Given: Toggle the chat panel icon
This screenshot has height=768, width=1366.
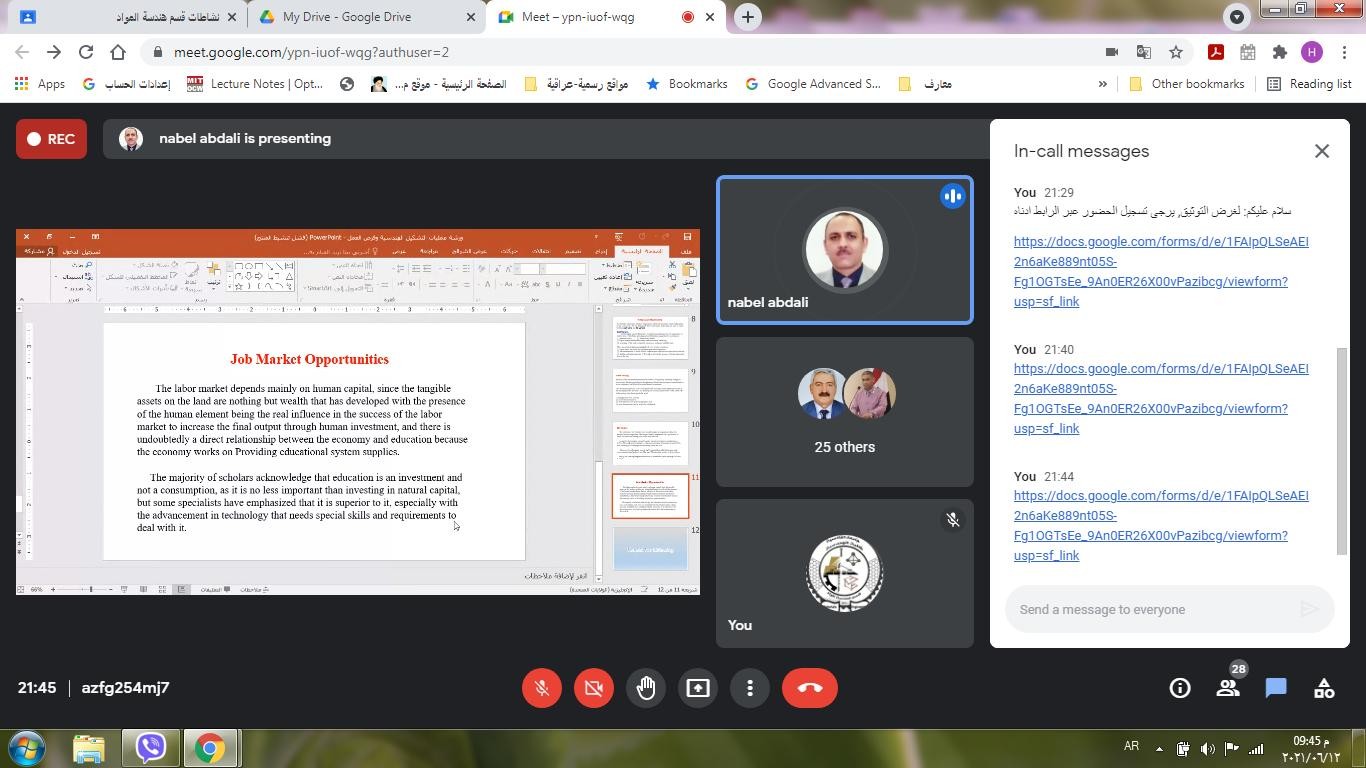Looking at the screenshot, I should (x=1276, y=688).
